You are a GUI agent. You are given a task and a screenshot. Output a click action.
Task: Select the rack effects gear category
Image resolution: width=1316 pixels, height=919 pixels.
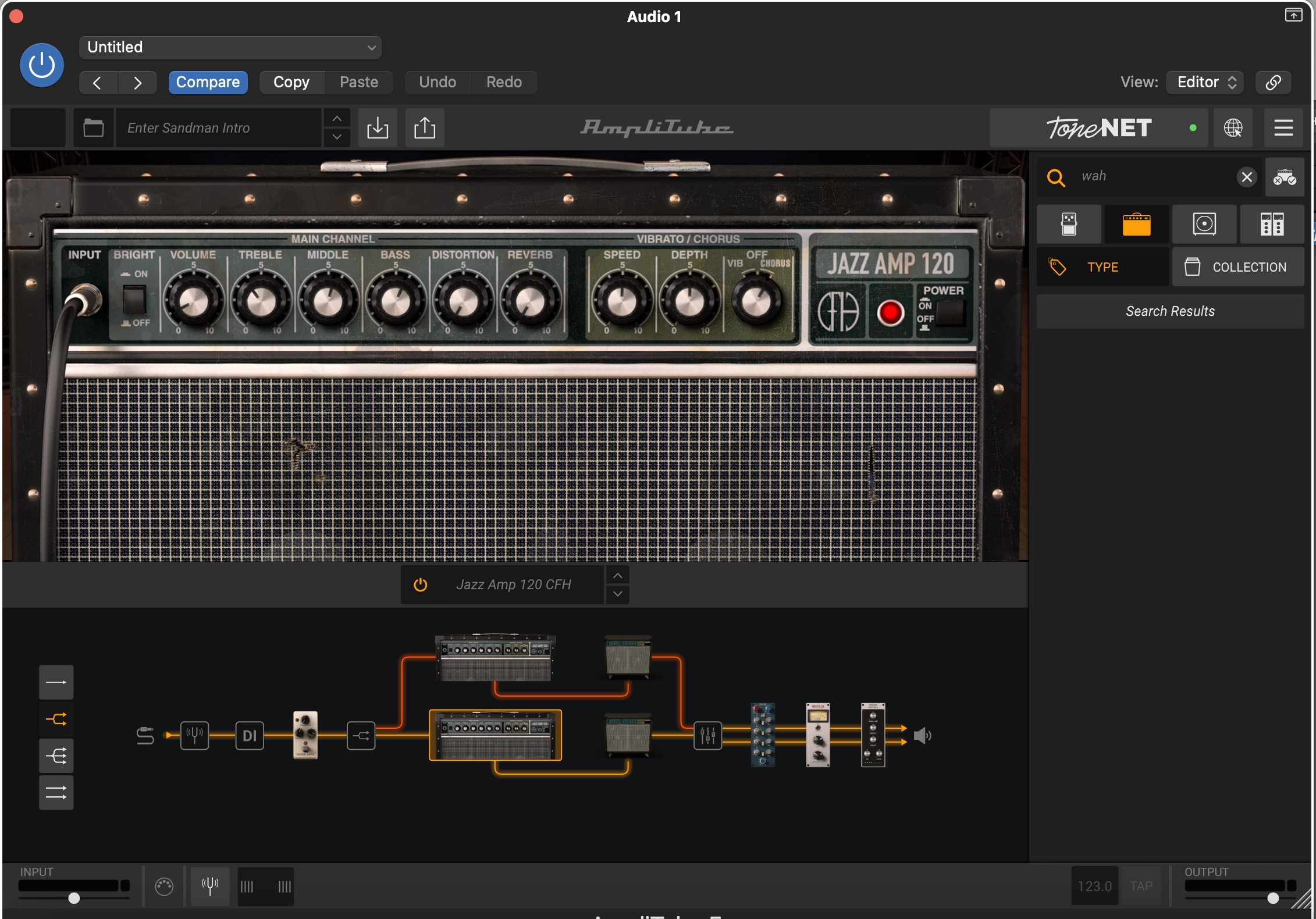1272,224
